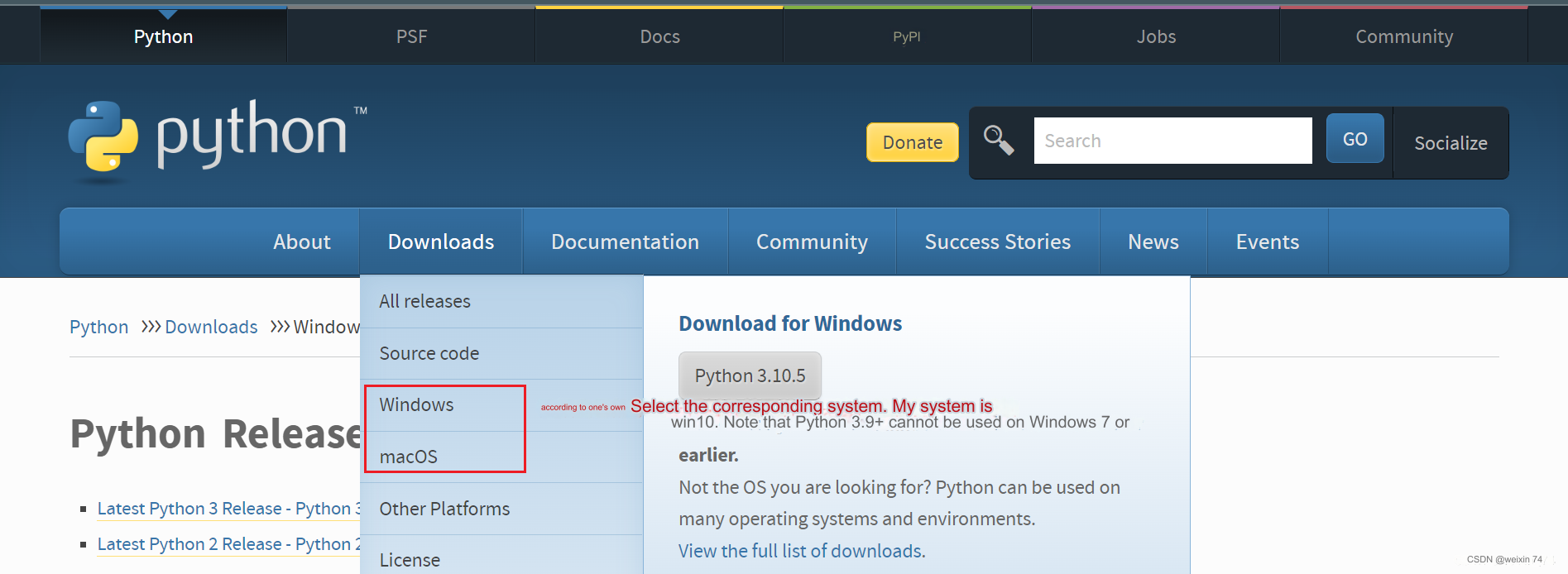Click the Download for Windows heading

pos(790,323)
